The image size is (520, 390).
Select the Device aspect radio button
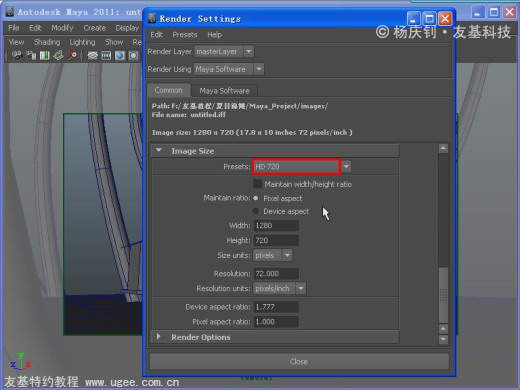(256, 211)
